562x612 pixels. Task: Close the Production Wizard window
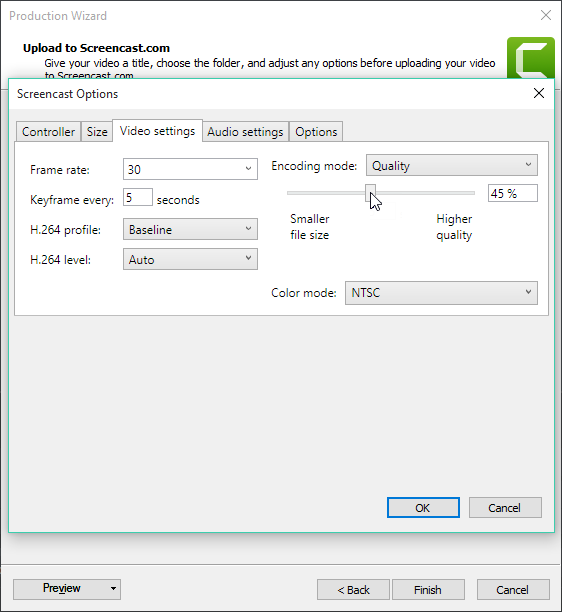[x=546, y=15]
